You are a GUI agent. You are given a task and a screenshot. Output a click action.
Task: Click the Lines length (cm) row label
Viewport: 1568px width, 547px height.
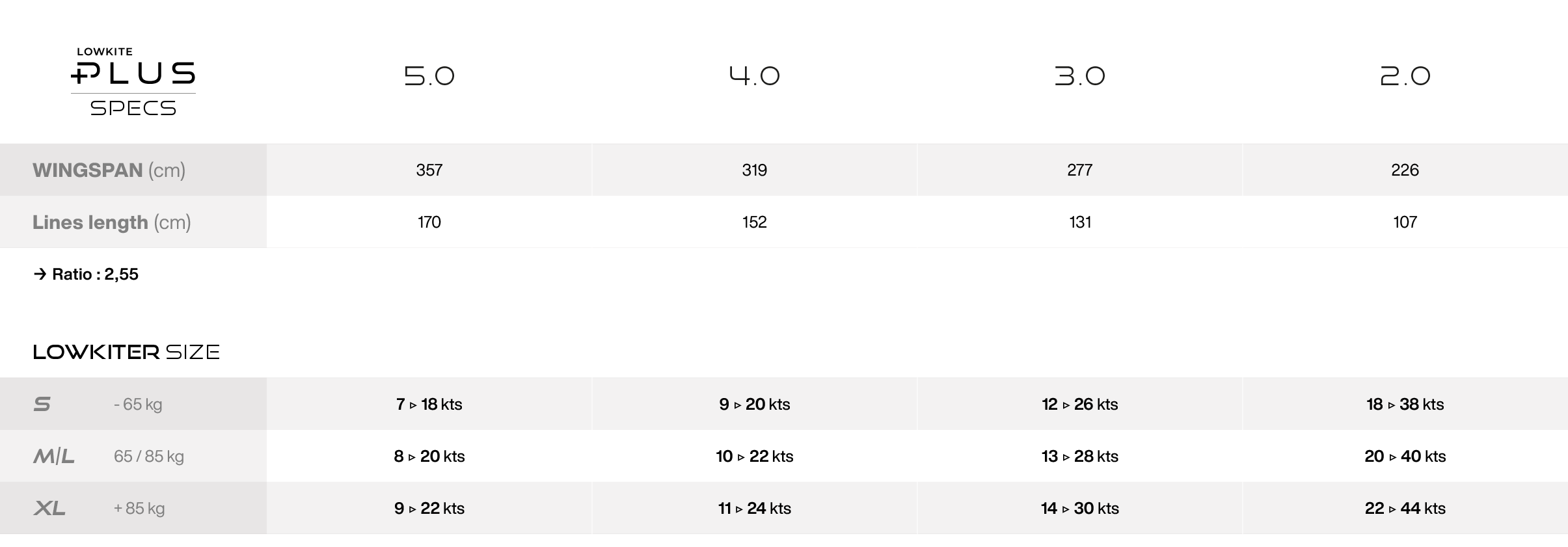click(x=112, y=222)
